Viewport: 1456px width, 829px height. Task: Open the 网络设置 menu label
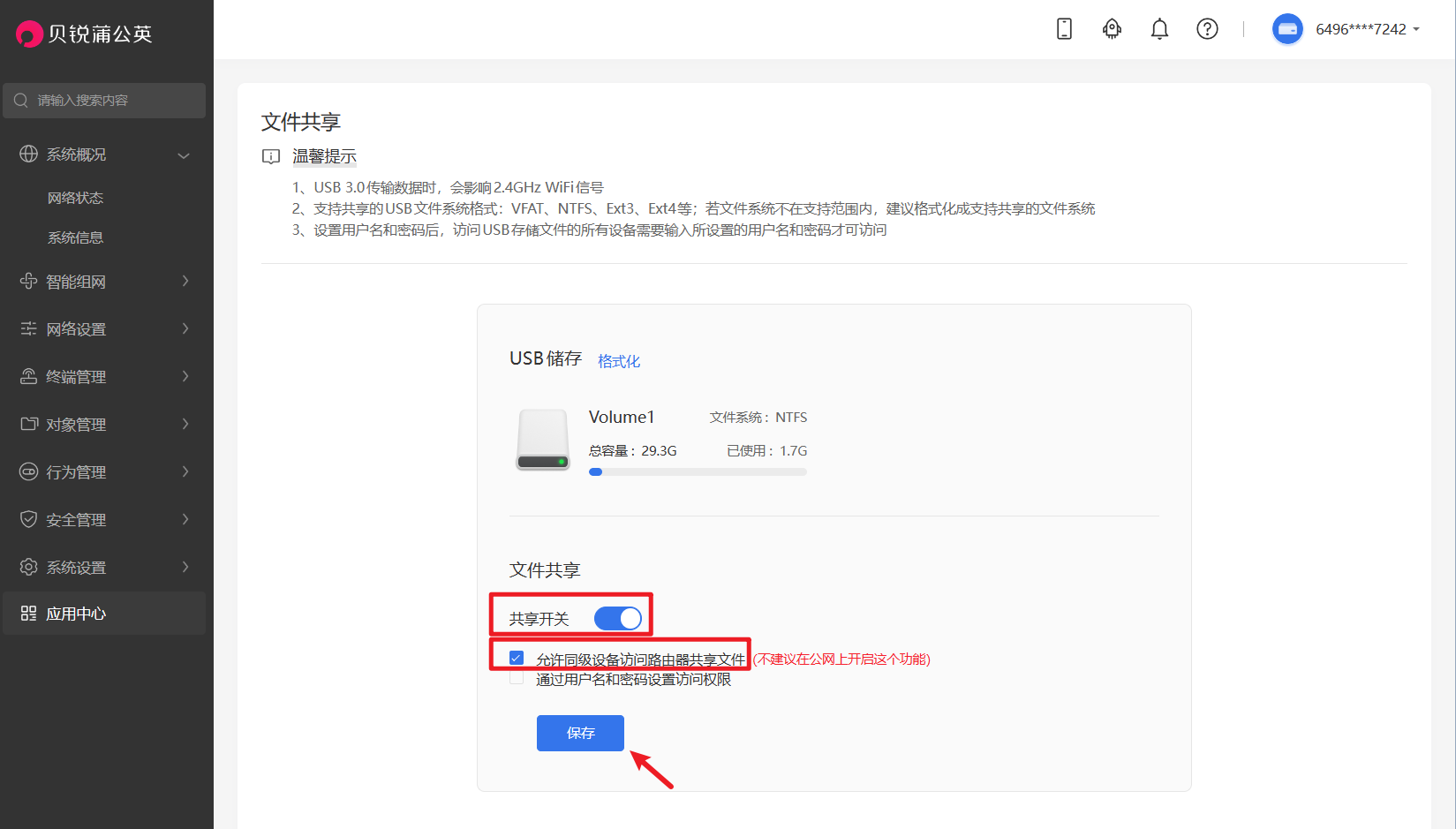point(76,329)
